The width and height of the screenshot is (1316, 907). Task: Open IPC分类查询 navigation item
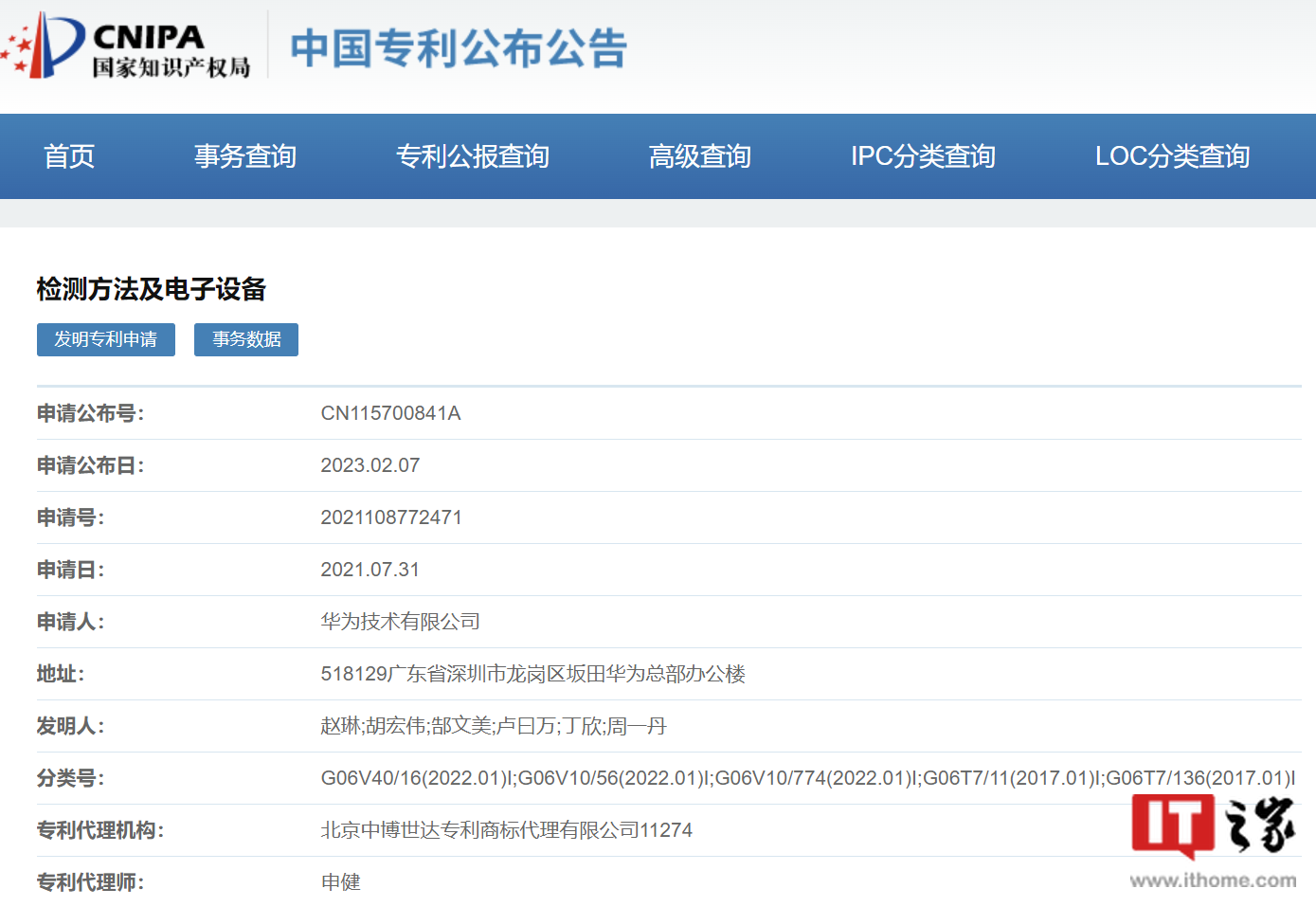[923, 156]
